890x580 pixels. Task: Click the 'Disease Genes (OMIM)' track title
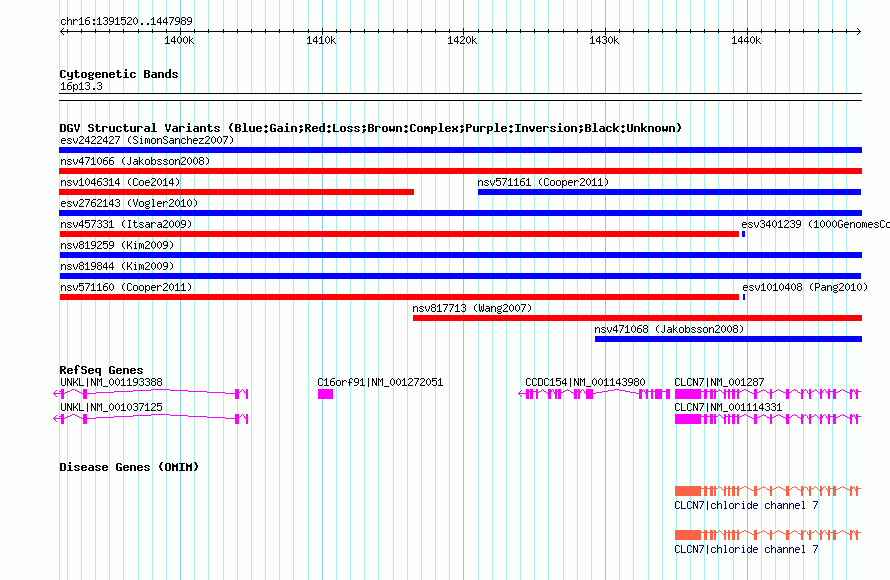(x=129, y=467)
